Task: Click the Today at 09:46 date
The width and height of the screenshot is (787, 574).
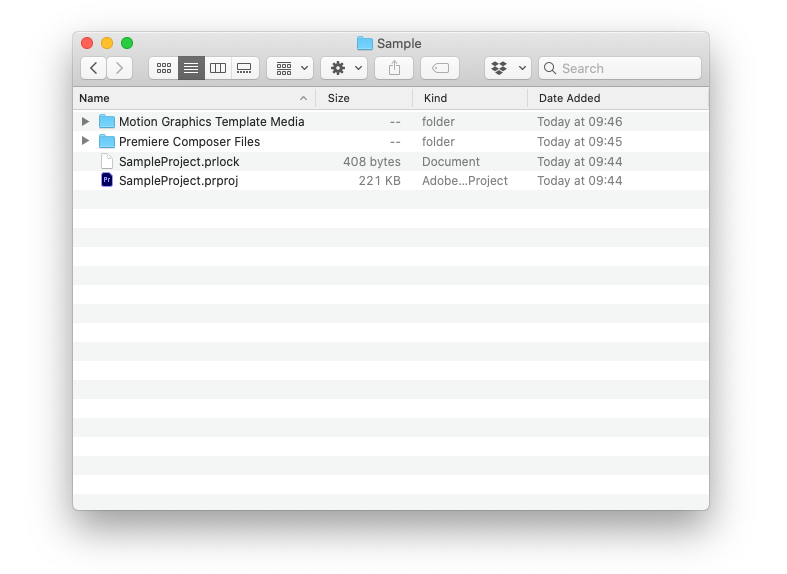Action: coord(580,122)
